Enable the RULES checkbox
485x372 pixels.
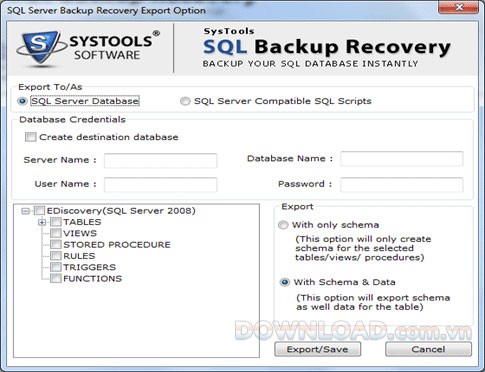56,256
